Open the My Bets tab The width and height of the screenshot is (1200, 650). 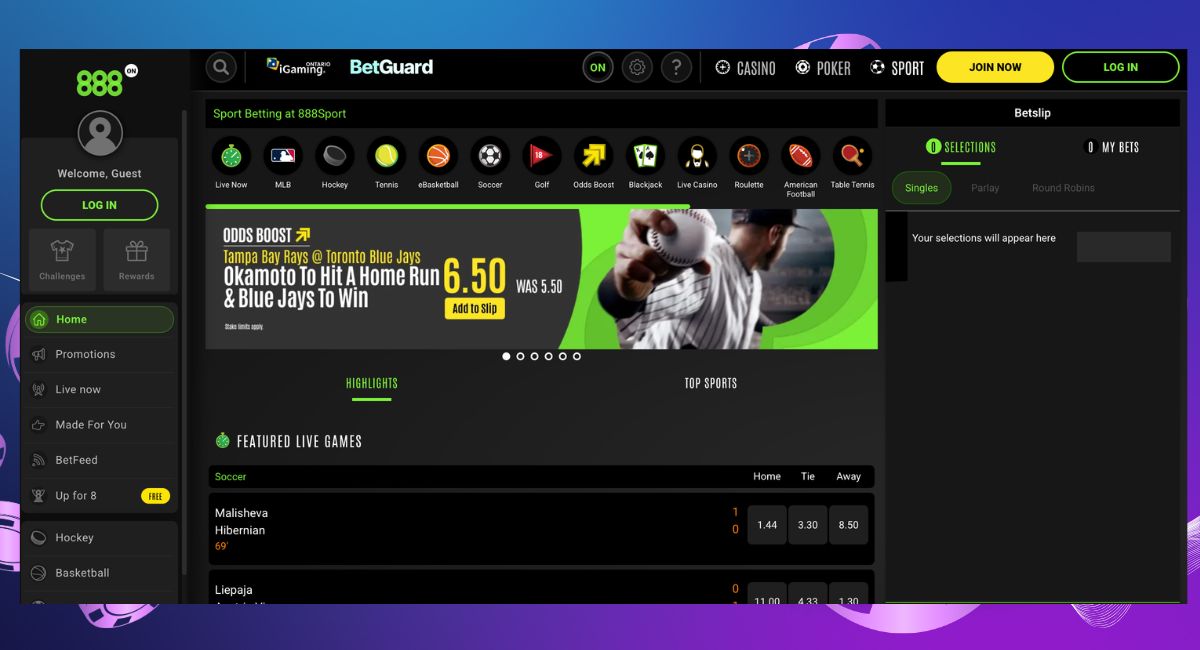click(x=1112, y=147)
